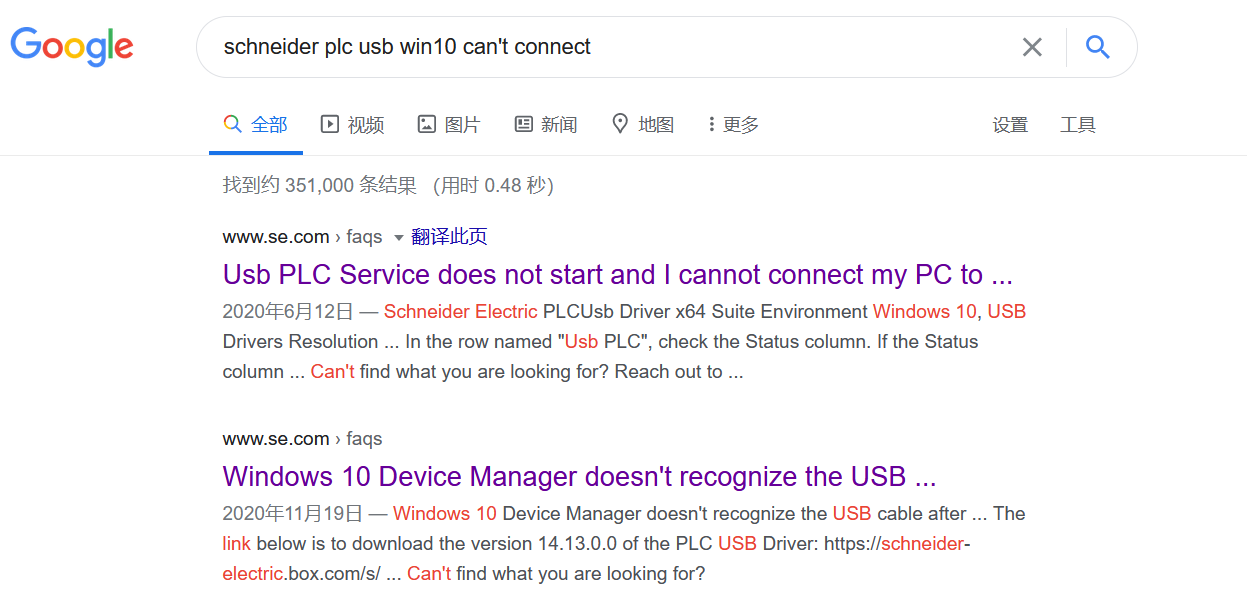Click the three-dot more icon
Screen dimensions: 1247x598
tap(711, 124)
